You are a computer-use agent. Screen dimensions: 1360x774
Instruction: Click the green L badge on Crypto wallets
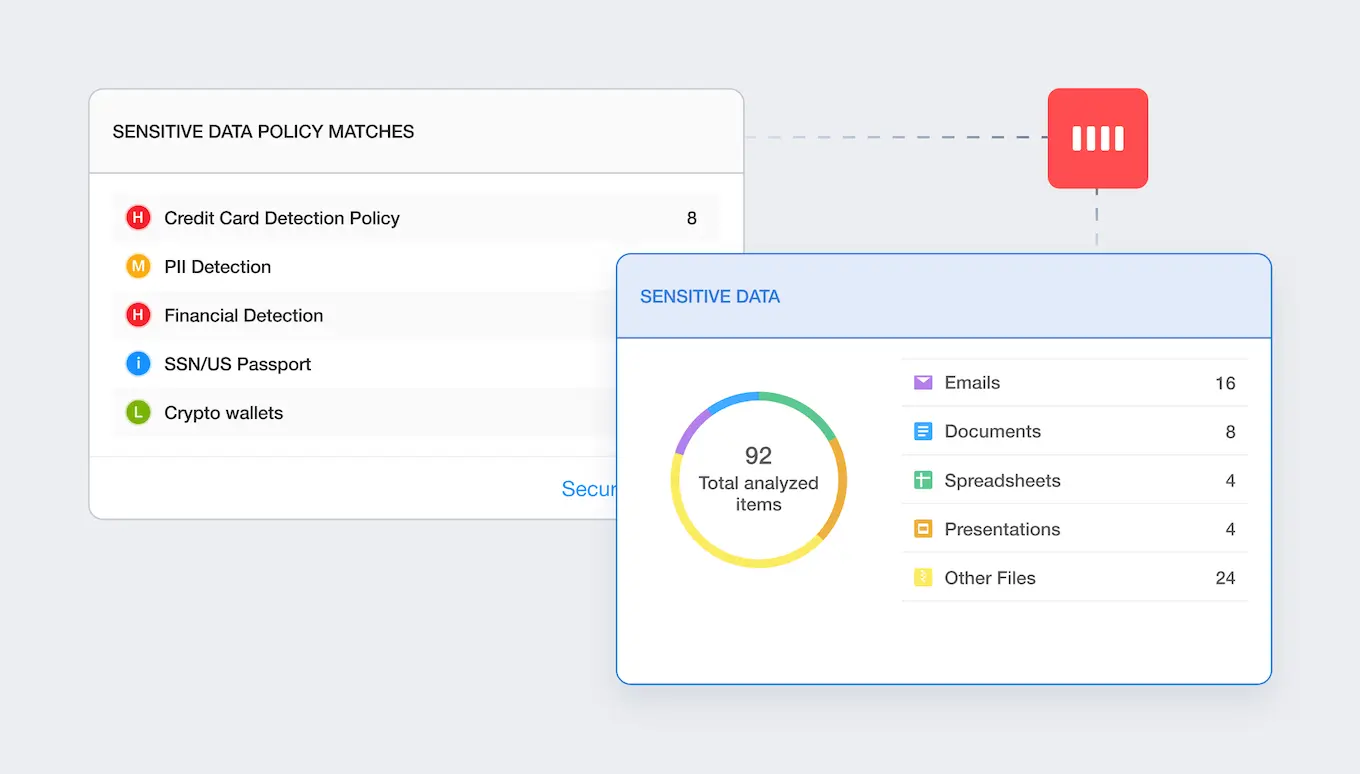(138, 412)
